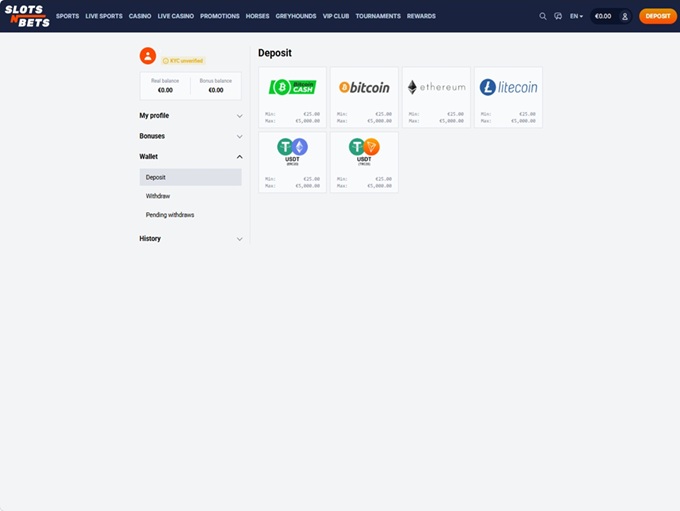Go to the Live Casino page

176,16
